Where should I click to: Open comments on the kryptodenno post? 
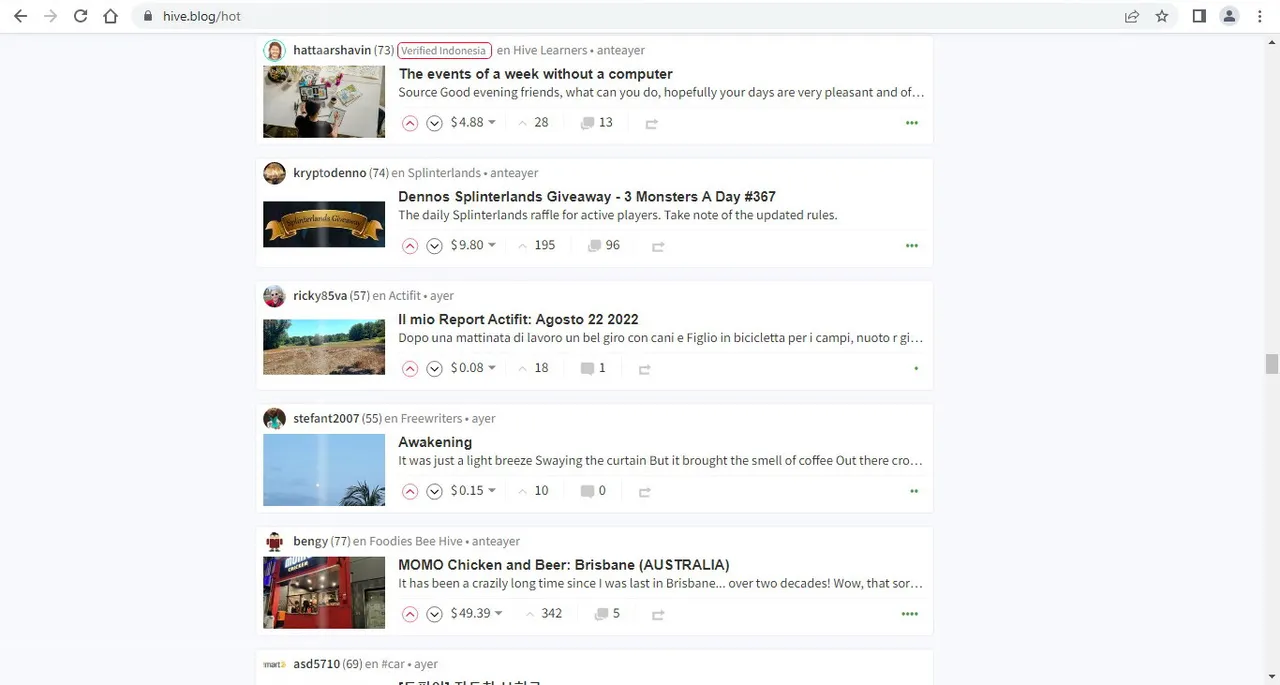pyautogui.click(x=603, y=245)
